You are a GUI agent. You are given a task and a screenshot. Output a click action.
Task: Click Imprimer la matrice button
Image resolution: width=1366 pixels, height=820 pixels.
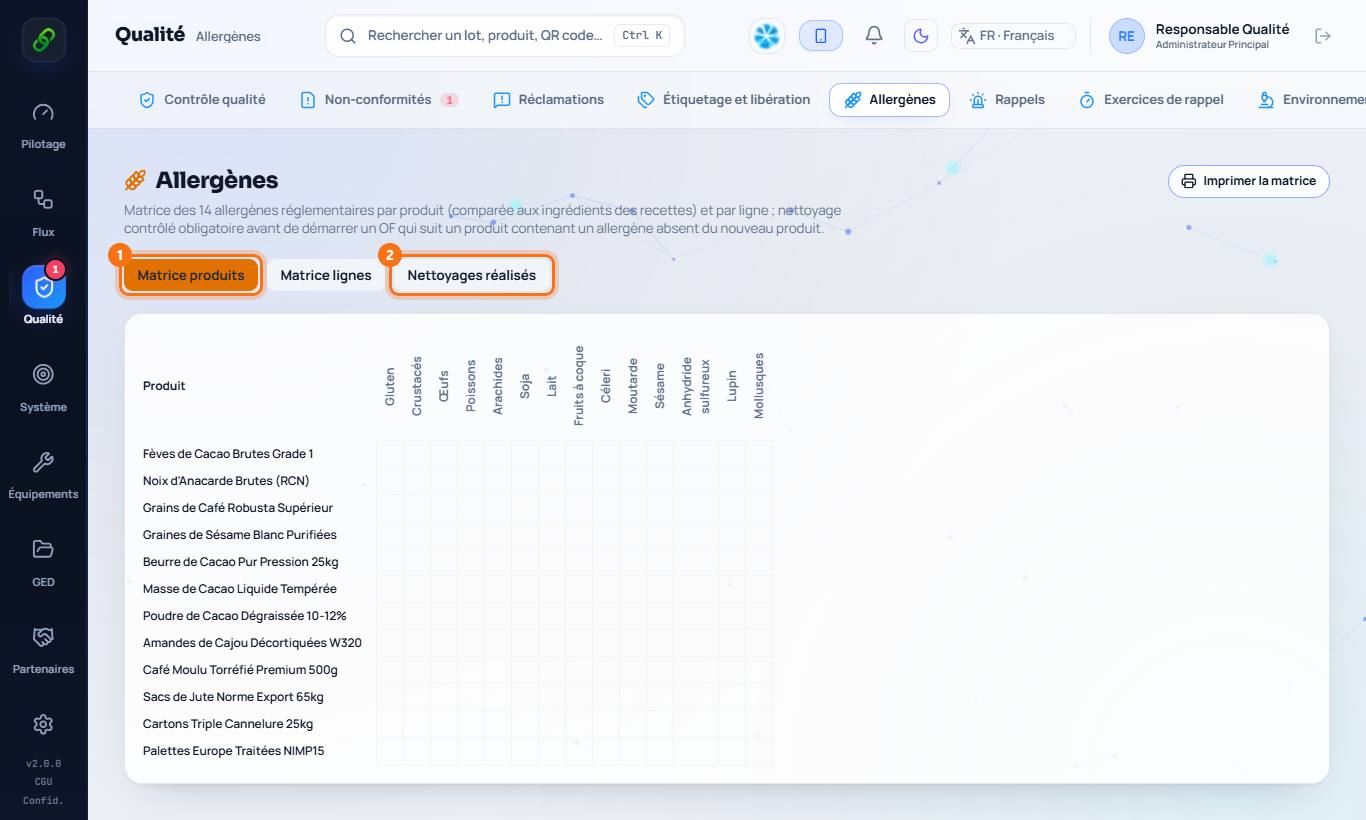coord(1249,181)
